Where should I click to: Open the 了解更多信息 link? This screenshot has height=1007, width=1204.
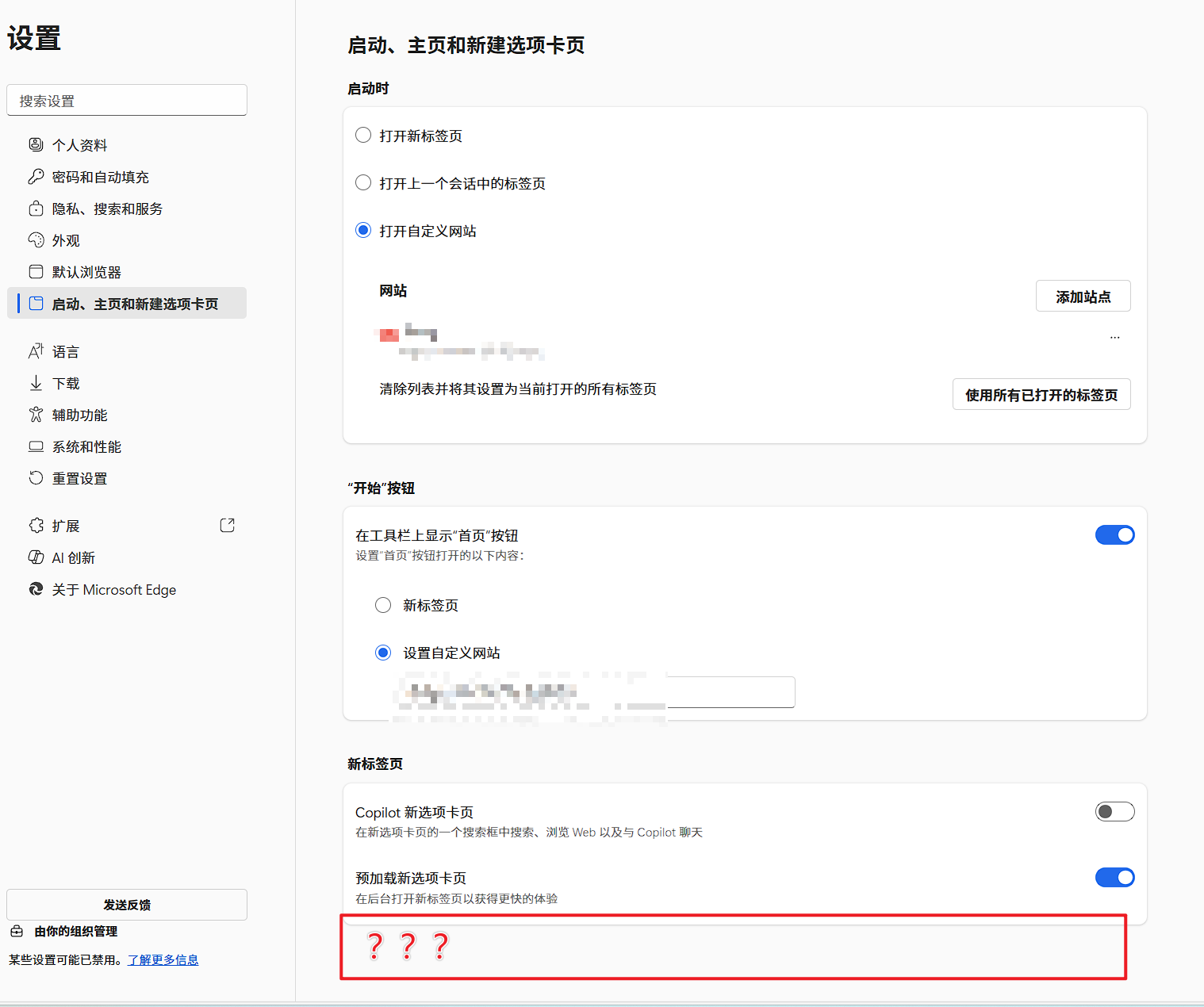pyautogui.click(x=163, y=959)
